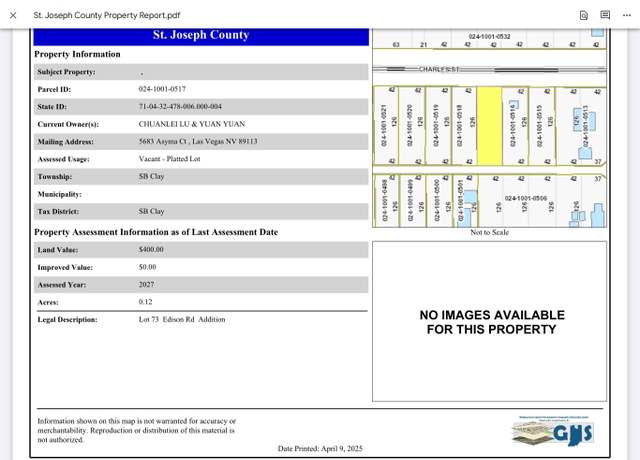640x460 pixels.
Task: Click the Not to Scale map caption
Action: point(489,233)
